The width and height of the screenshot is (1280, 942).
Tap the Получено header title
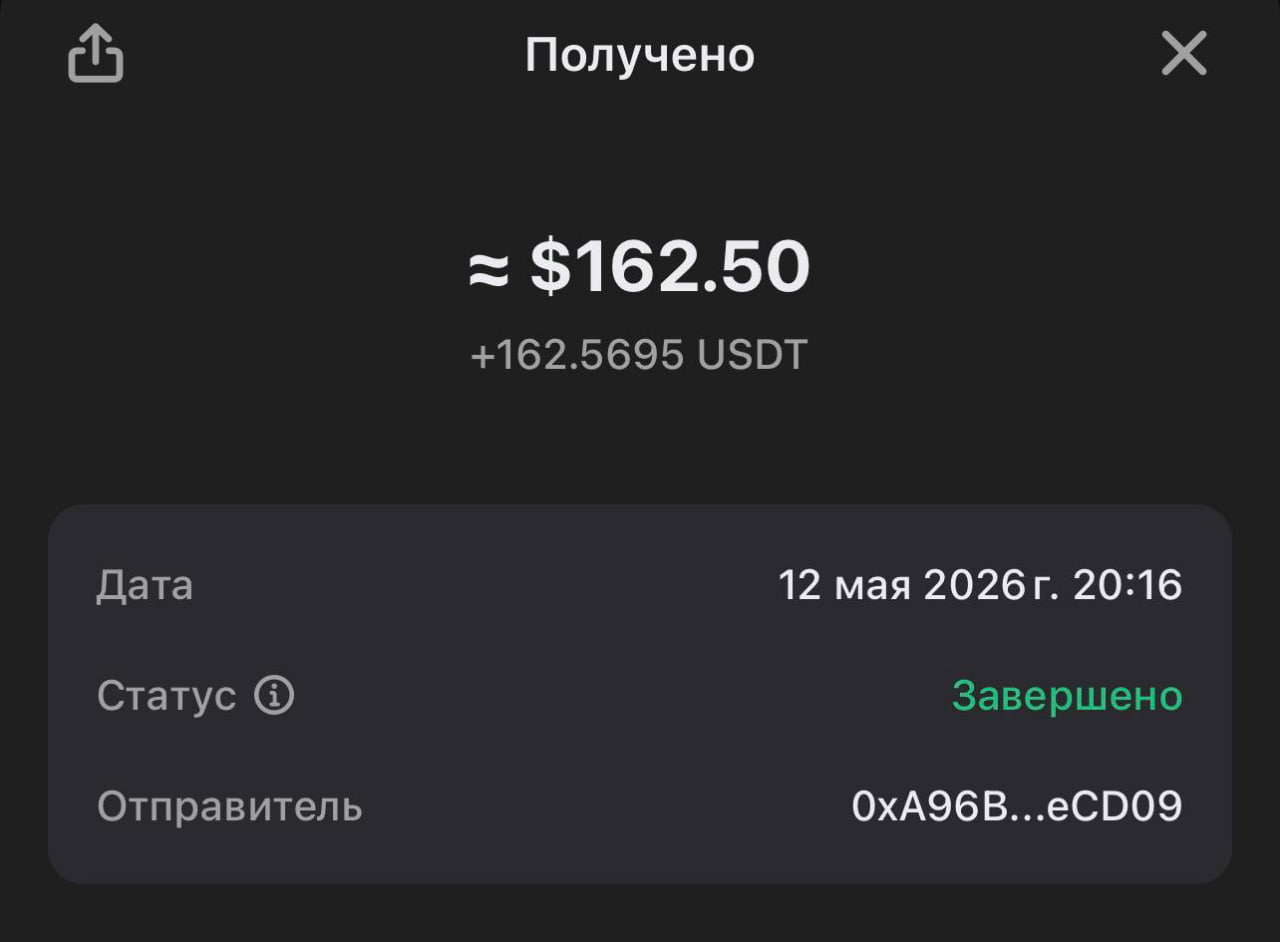640,55
